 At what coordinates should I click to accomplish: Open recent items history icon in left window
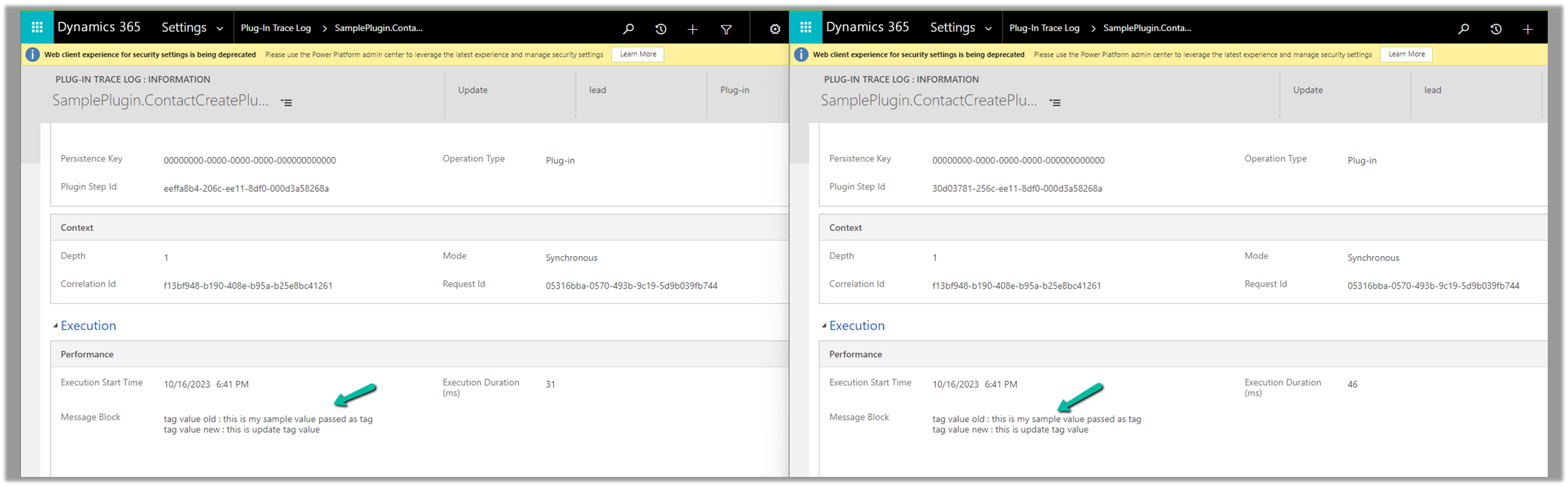point(660,29)
